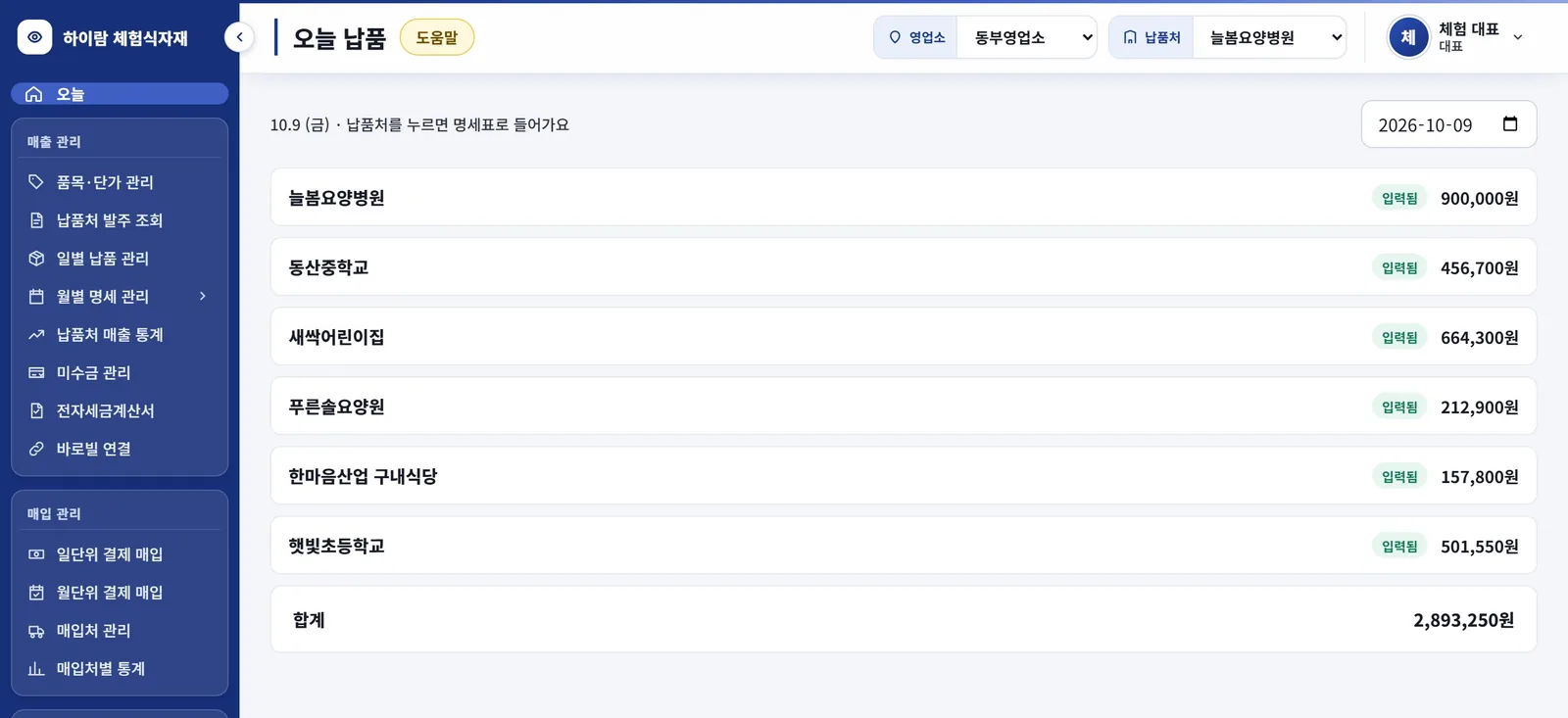Click the link icon for 바로빌 연결
1568x718 pixels.
(36, 450)
